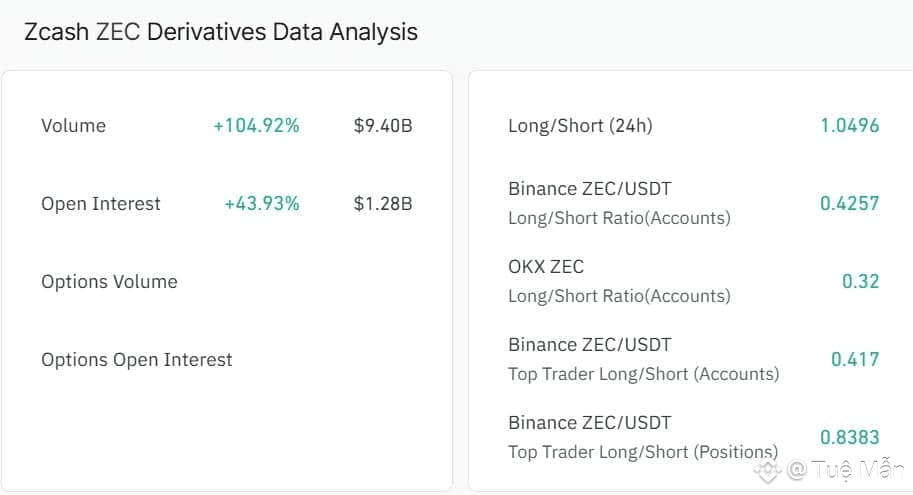This screenshot has width=913, height=495.
Task: Click the 1.0496 long/short value
Action: pyautogui.click(x=849, y=126)
